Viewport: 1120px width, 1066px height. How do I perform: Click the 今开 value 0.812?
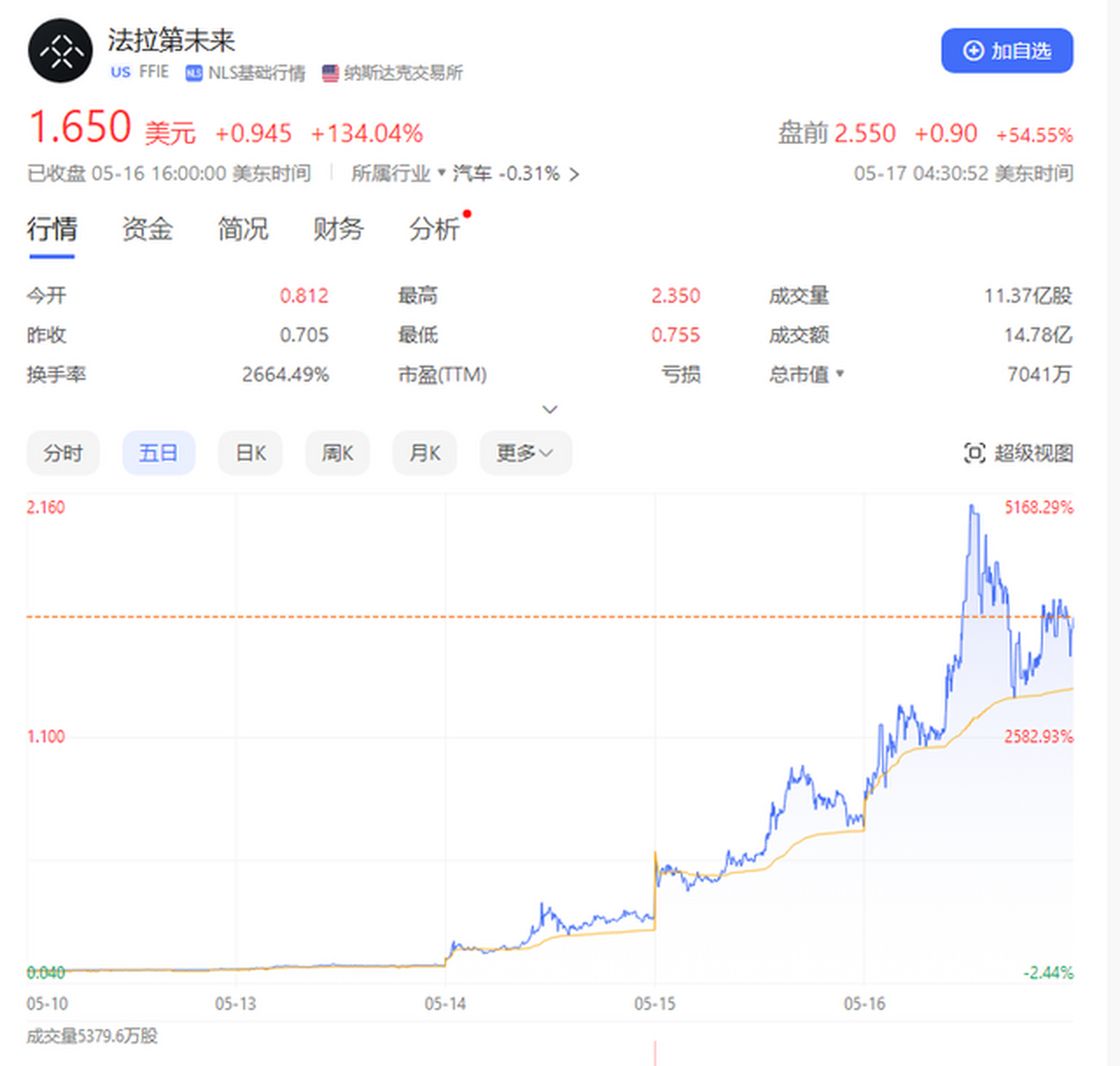point(304,296)
